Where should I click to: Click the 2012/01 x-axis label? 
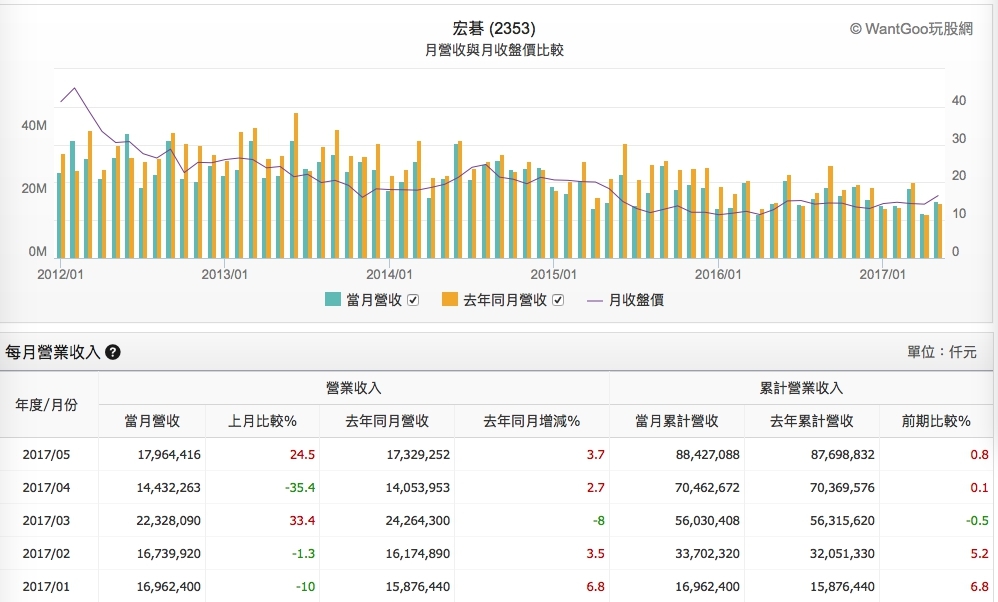tap(60, 274)
